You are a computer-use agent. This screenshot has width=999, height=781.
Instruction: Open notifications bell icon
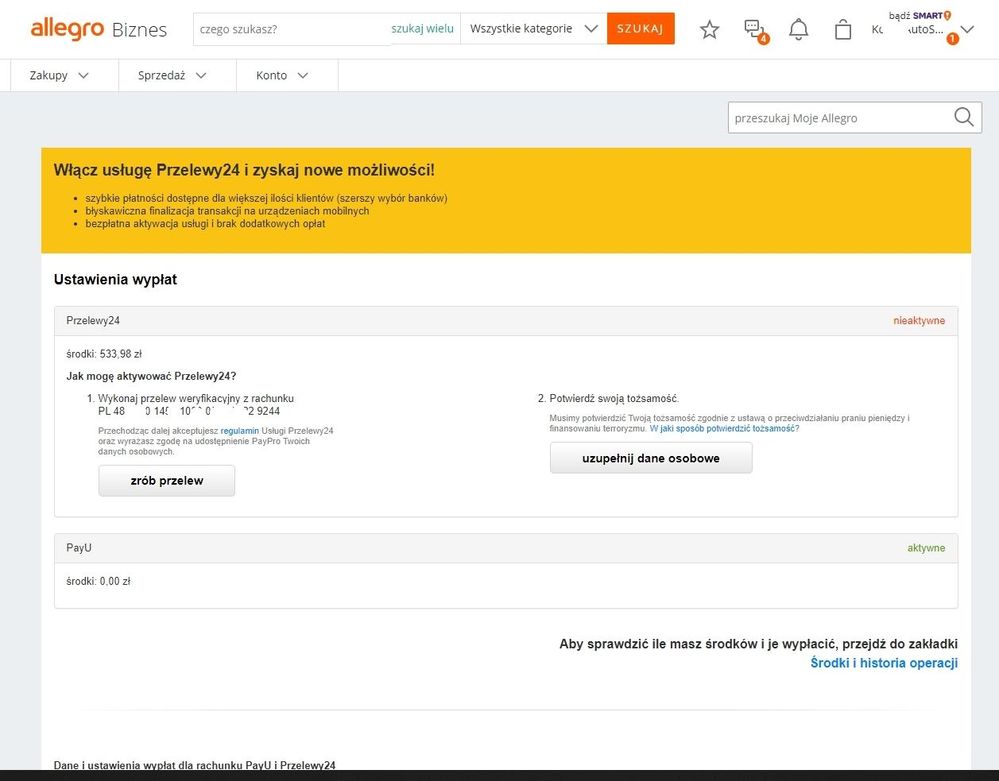tap(798, 30)
